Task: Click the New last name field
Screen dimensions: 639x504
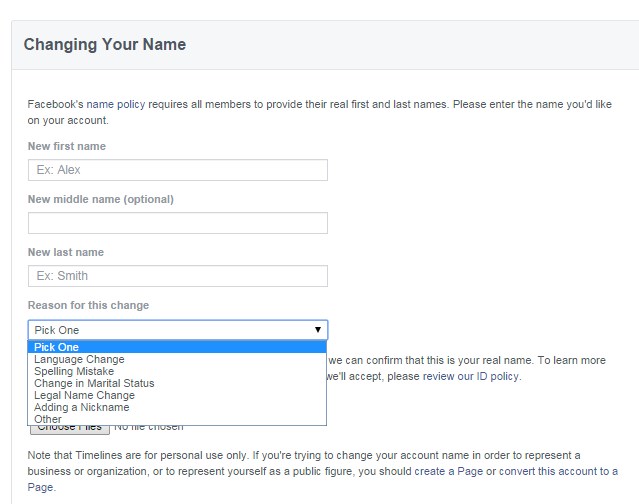Action: pos(178,276)
